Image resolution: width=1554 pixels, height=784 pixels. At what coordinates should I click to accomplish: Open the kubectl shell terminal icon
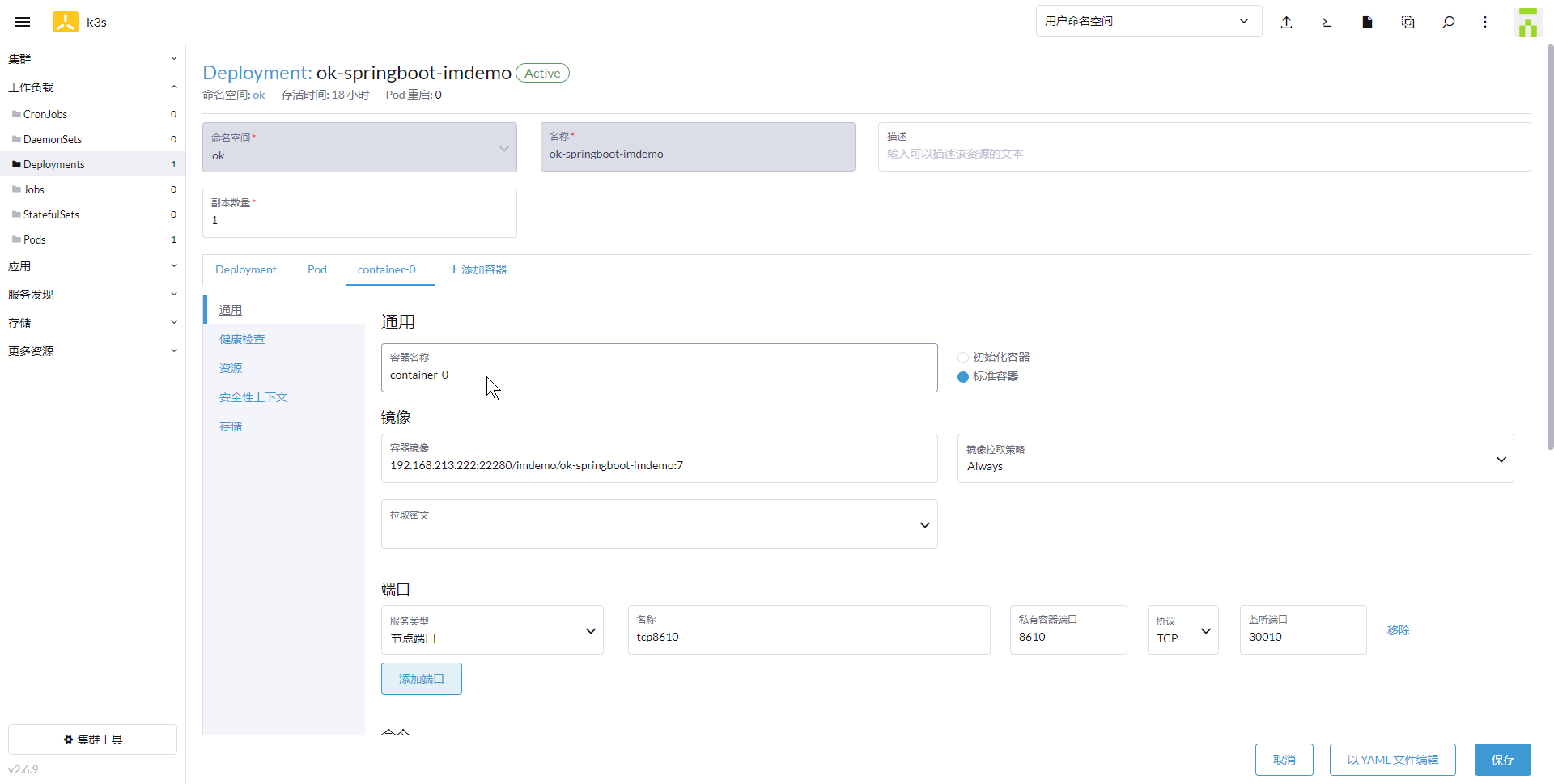click(x=1327, y=22)
